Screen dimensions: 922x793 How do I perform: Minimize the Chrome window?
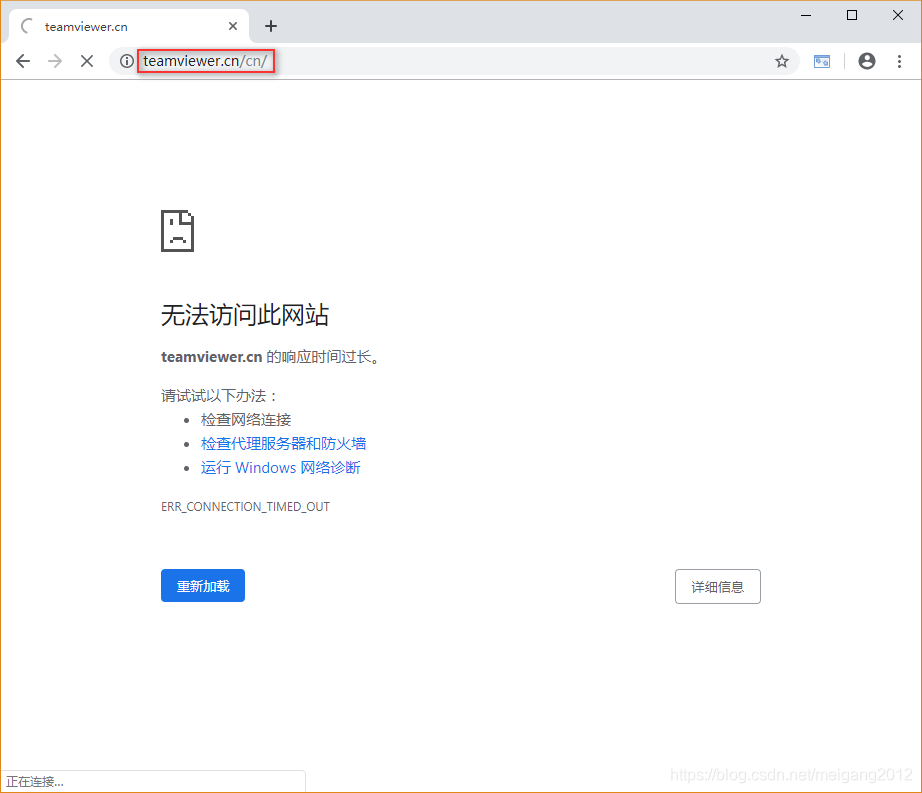tap(806, 15)
